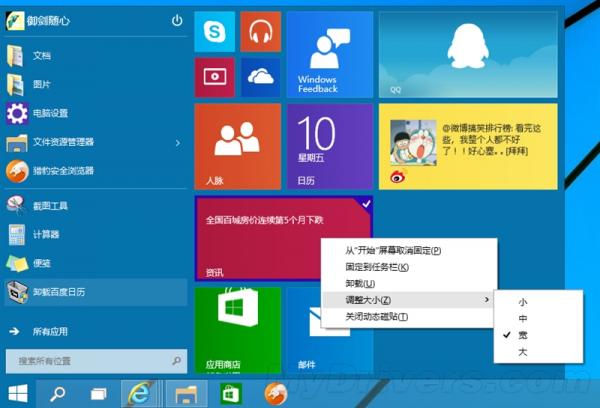Click Internet Explorer in the taskbar
The image size is (600, 408).
coord(139,393)
